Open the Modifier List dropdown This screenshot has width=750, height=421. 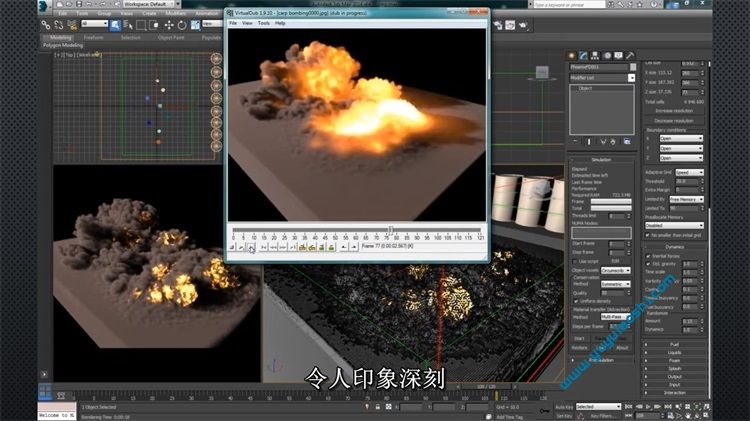click(602, 78)
